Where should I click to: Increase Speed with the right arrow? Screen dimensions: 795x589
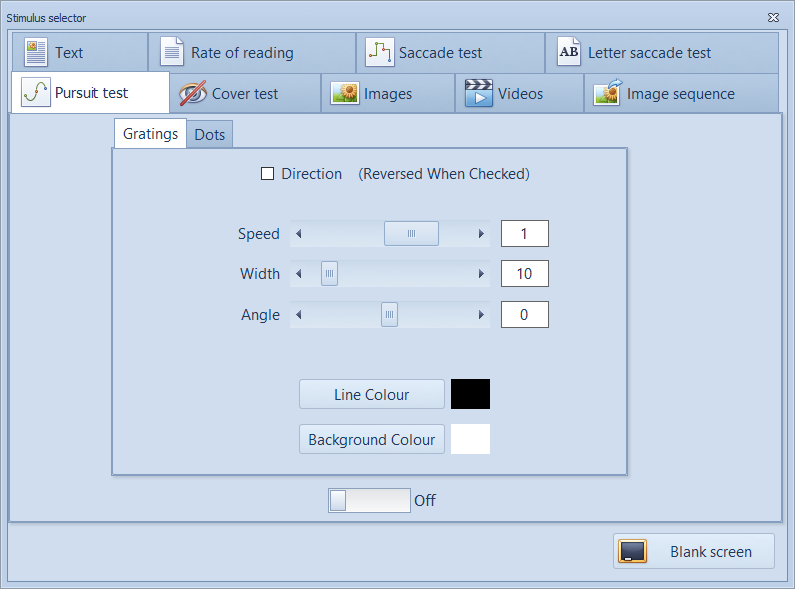pyautogui.click(x=481, y=234)
